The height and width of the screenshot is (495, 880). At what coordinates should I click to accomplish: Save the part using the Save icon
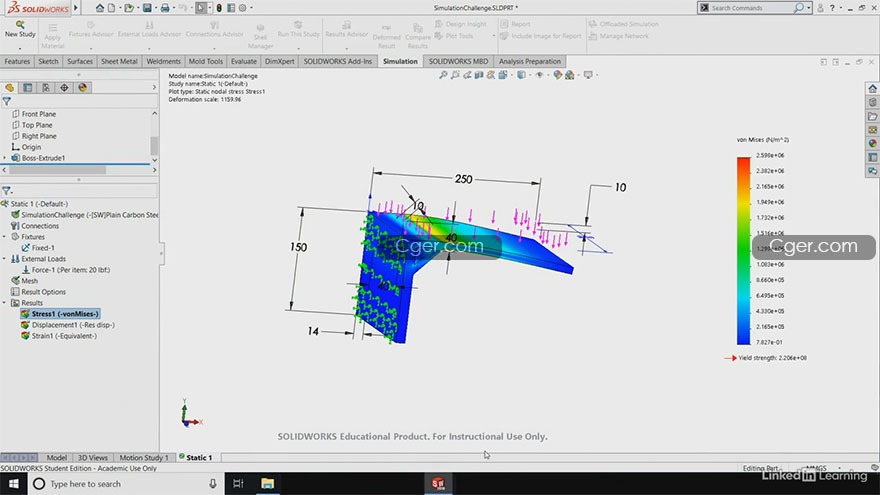(x=147, y=8)
